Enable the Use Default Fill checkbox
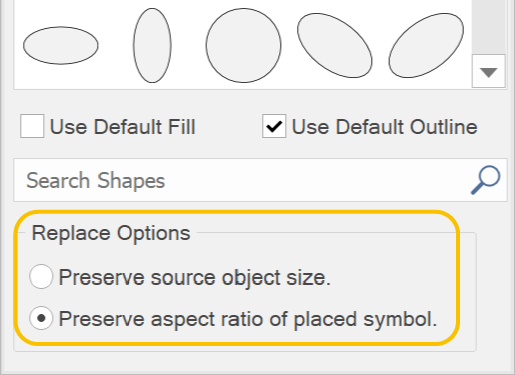515x375 pixels. click(x=32, y=126)
